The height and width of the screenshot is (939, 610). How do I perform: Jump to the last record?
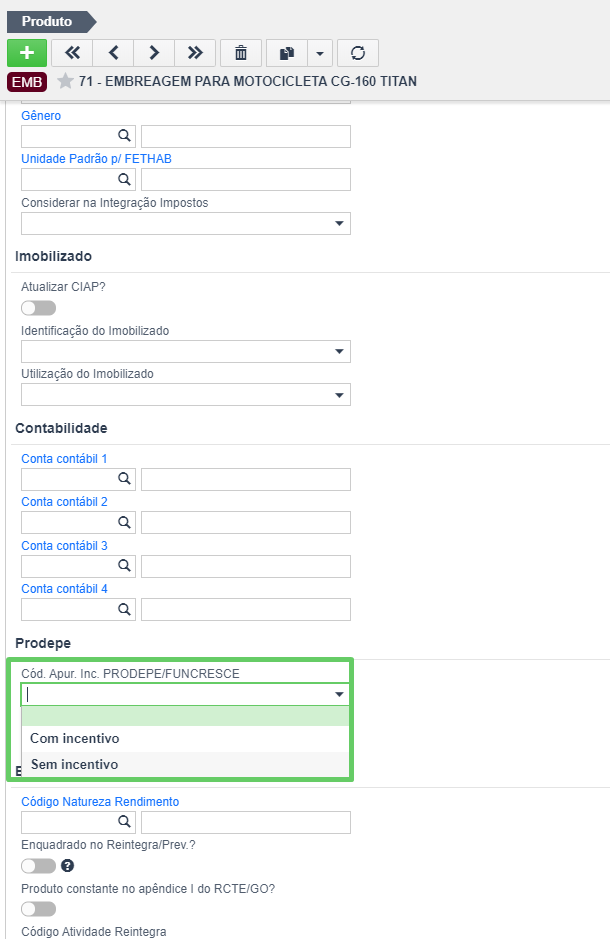pyautogui.click(x=195, y=53)
